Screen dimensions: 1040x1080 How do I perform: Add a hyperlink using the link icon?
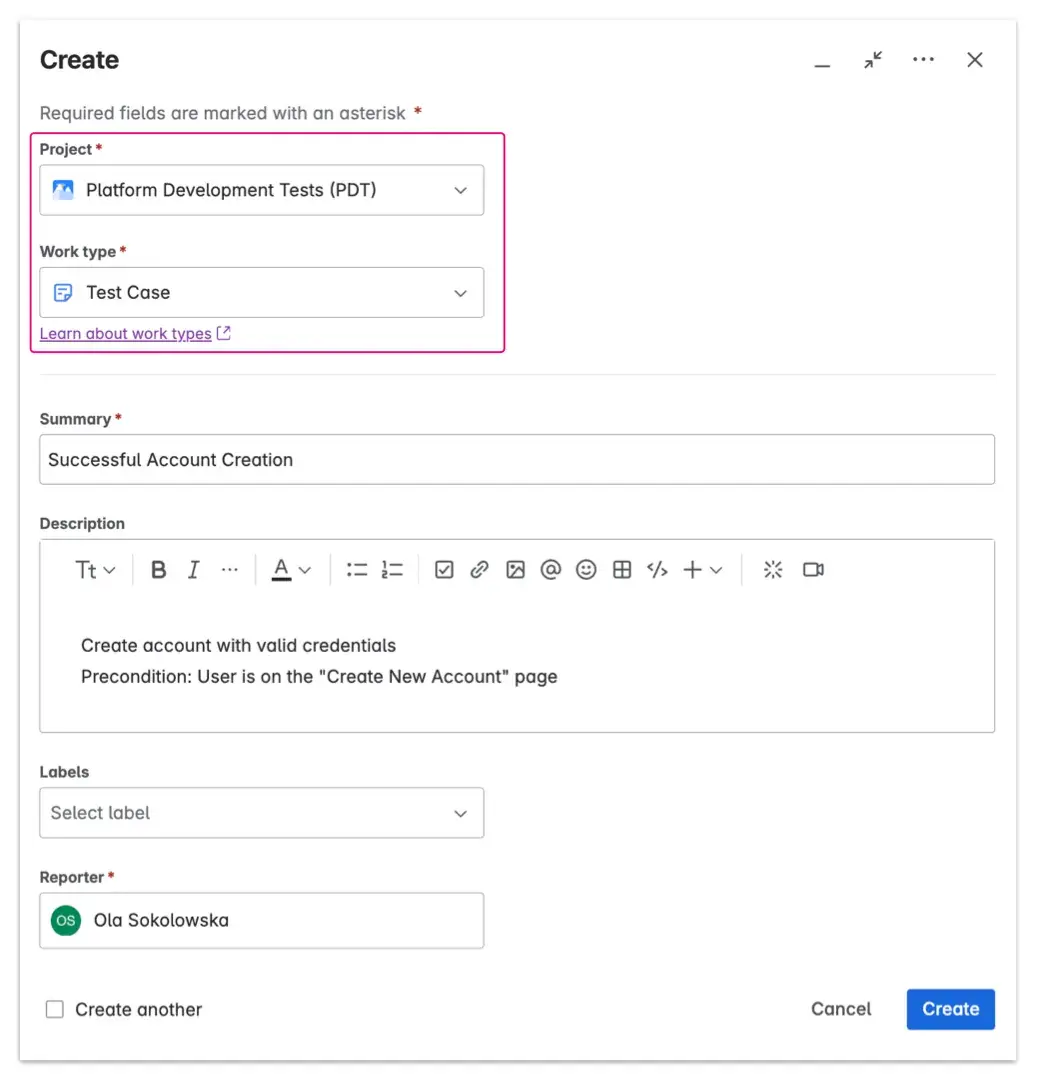(x=479, y=569)
